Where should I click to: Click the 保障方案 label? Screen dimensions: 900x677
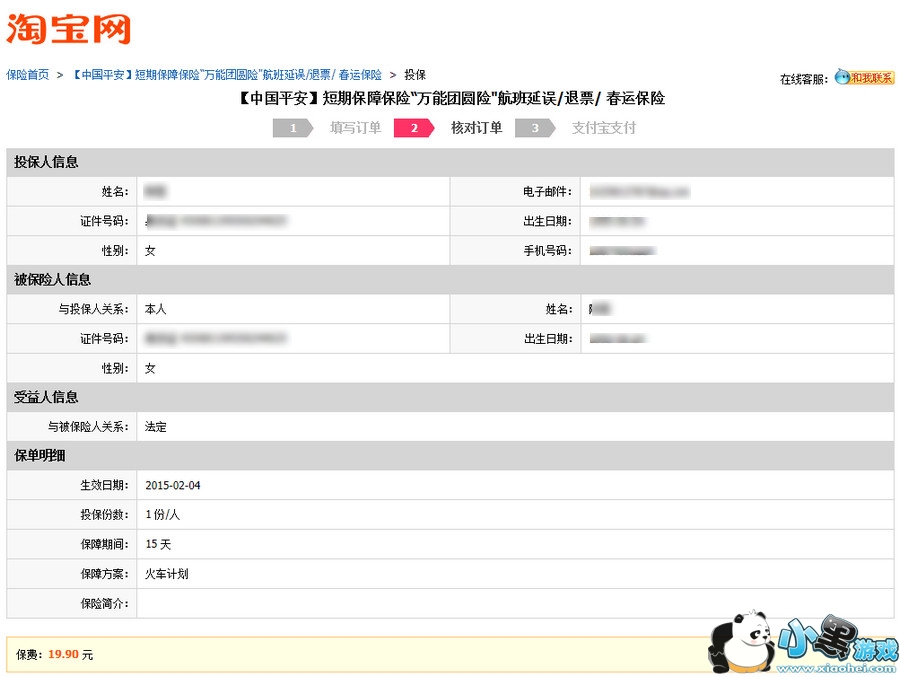pos(104,574)
